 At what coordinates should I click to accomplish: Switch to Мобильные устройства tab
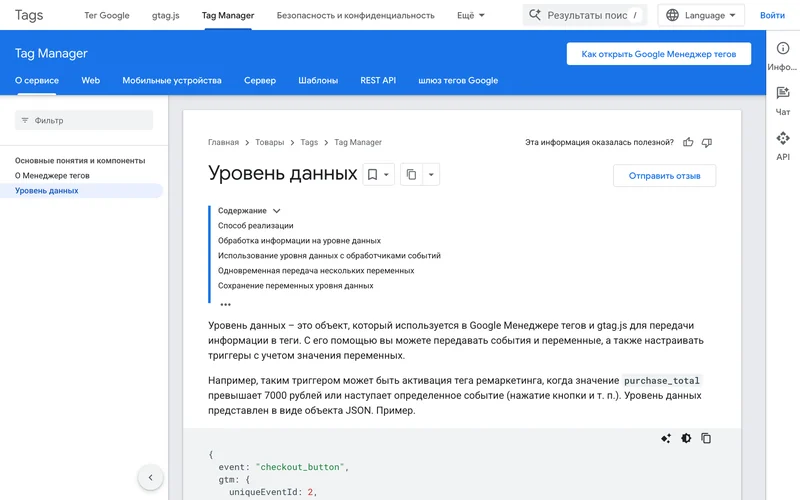172,81
